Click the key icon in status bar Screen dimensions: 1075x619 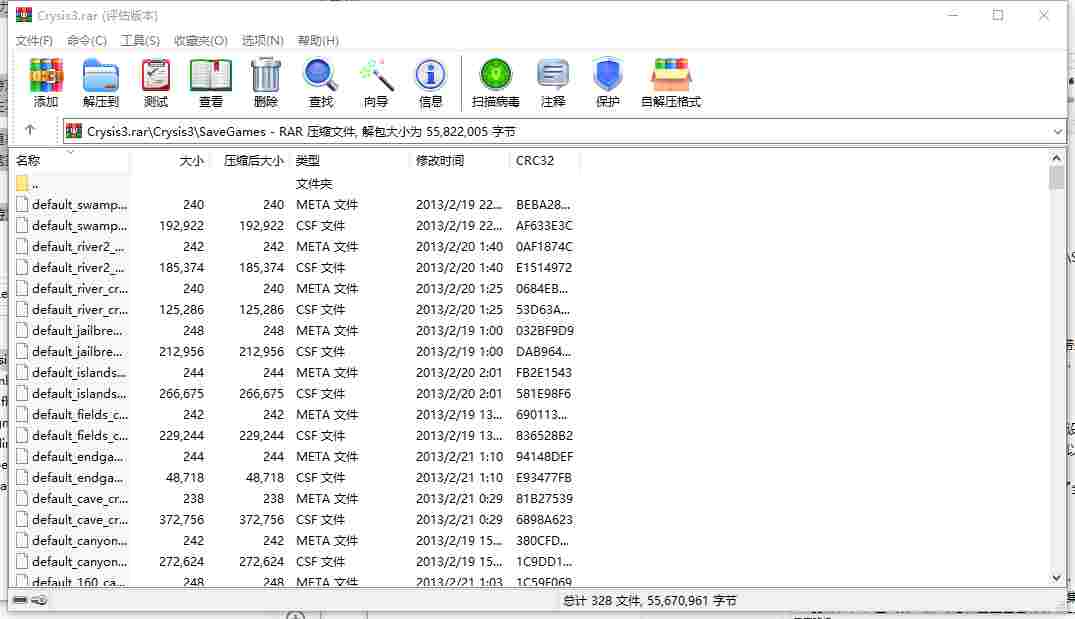pyautogui.click(x=40, y=600)
